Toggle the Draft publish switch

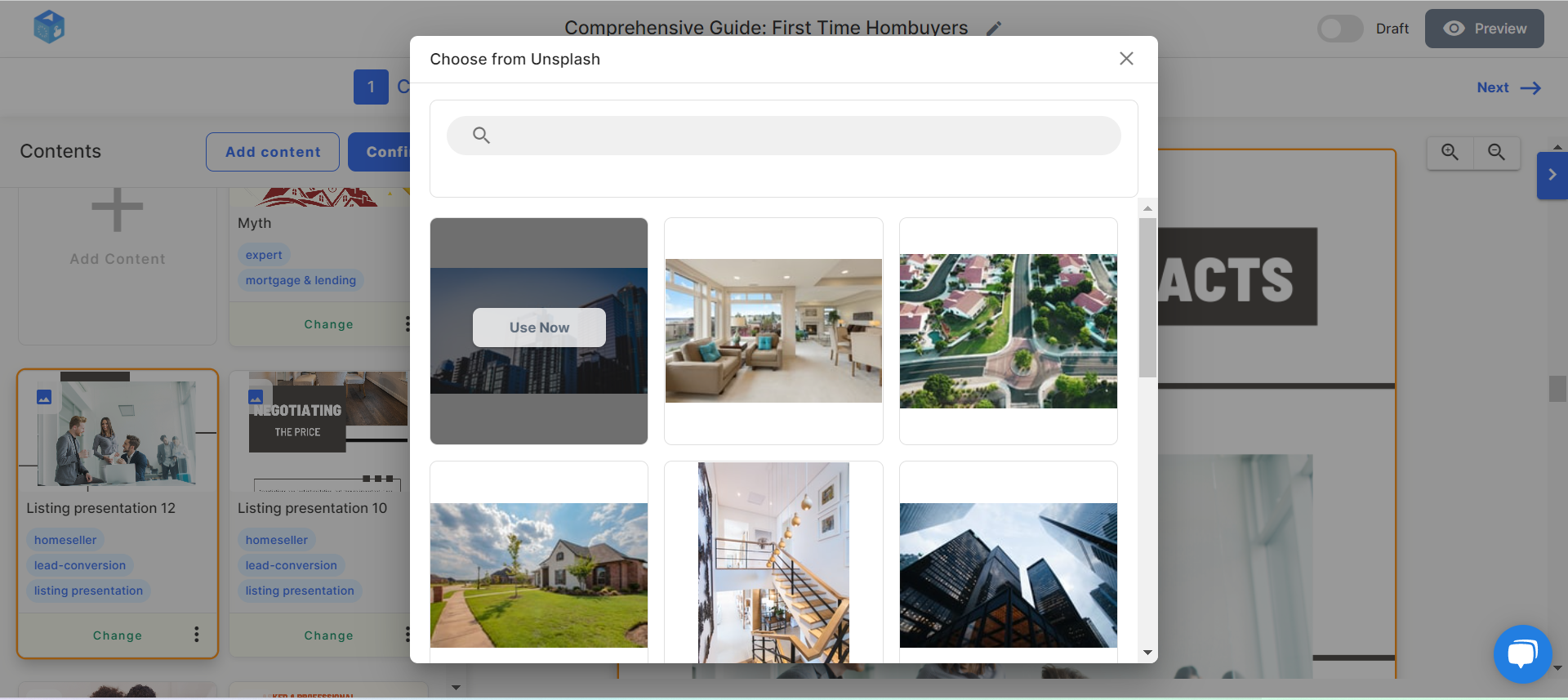click(x=1339, y=29)
